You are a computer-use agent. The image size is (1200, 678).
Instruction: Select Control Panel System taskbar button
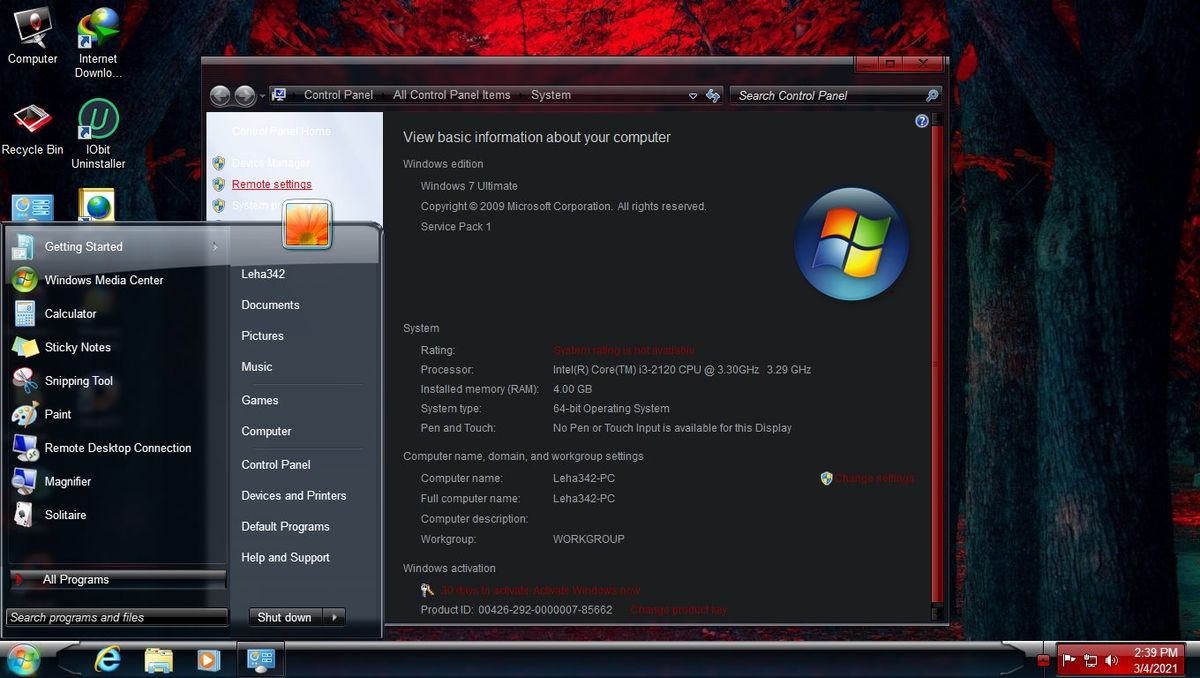261,659
